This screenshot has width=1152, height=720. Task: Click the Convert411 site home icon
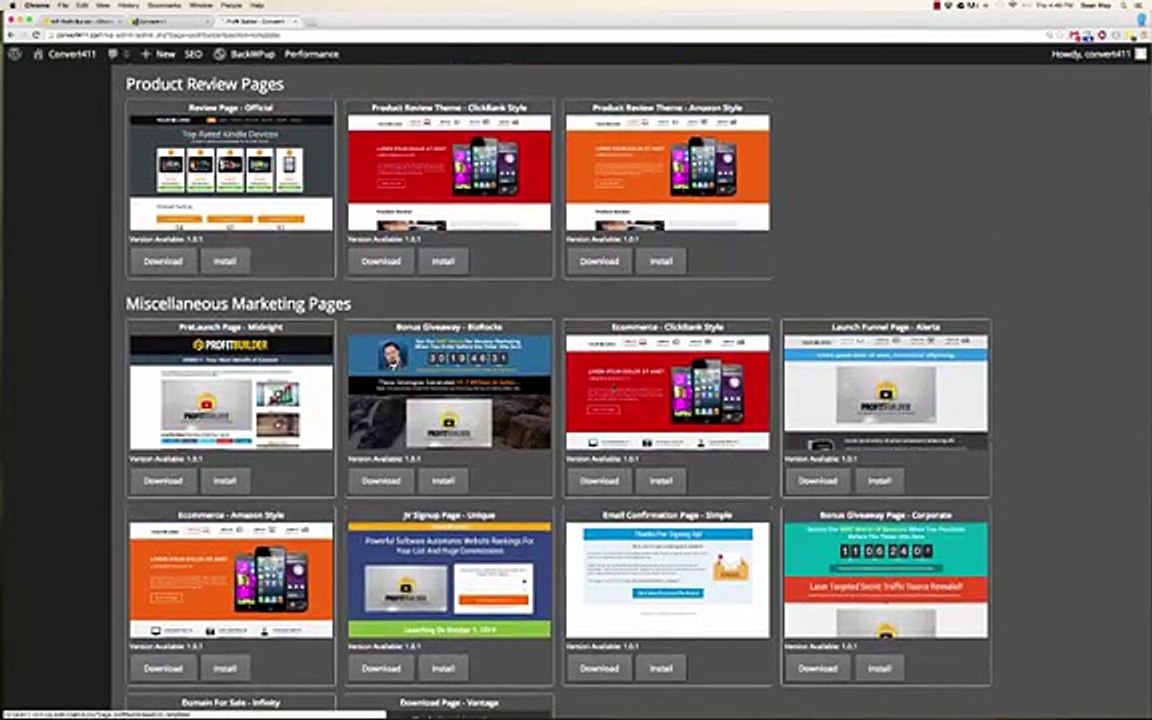point(38,54)
